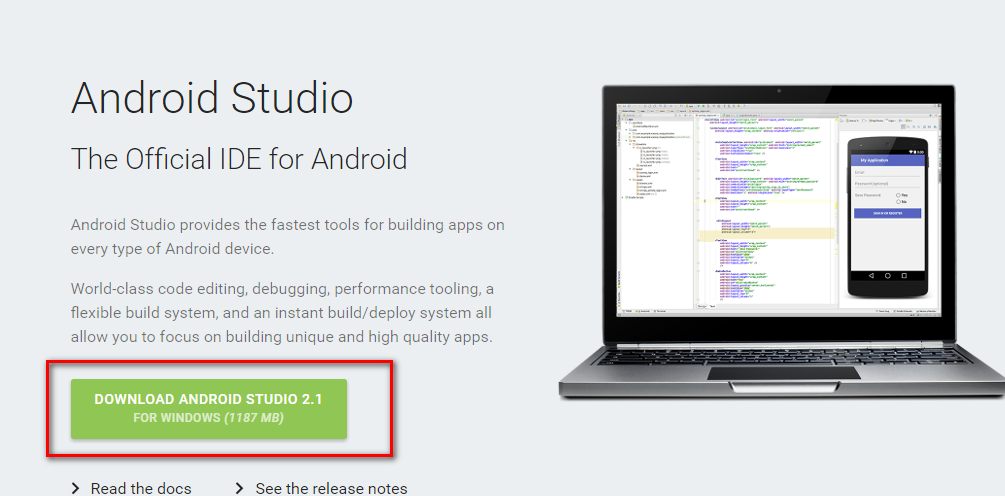
Task: Click the Android Studio heading text
Action: [x=212, y=98]
